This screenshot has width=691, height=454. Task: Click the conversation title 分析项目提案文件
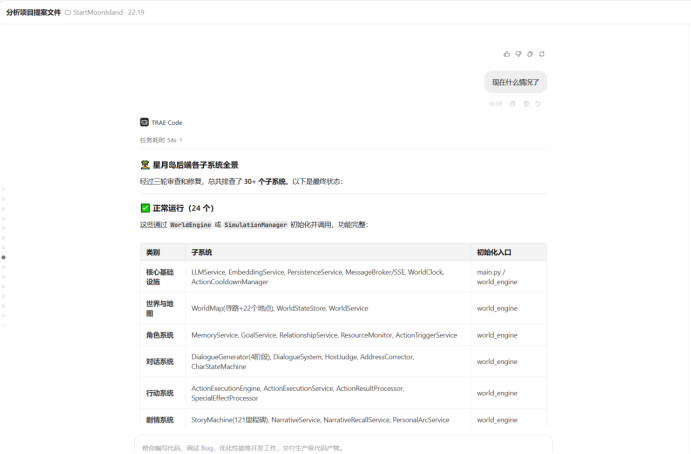[x=33, y=12]
